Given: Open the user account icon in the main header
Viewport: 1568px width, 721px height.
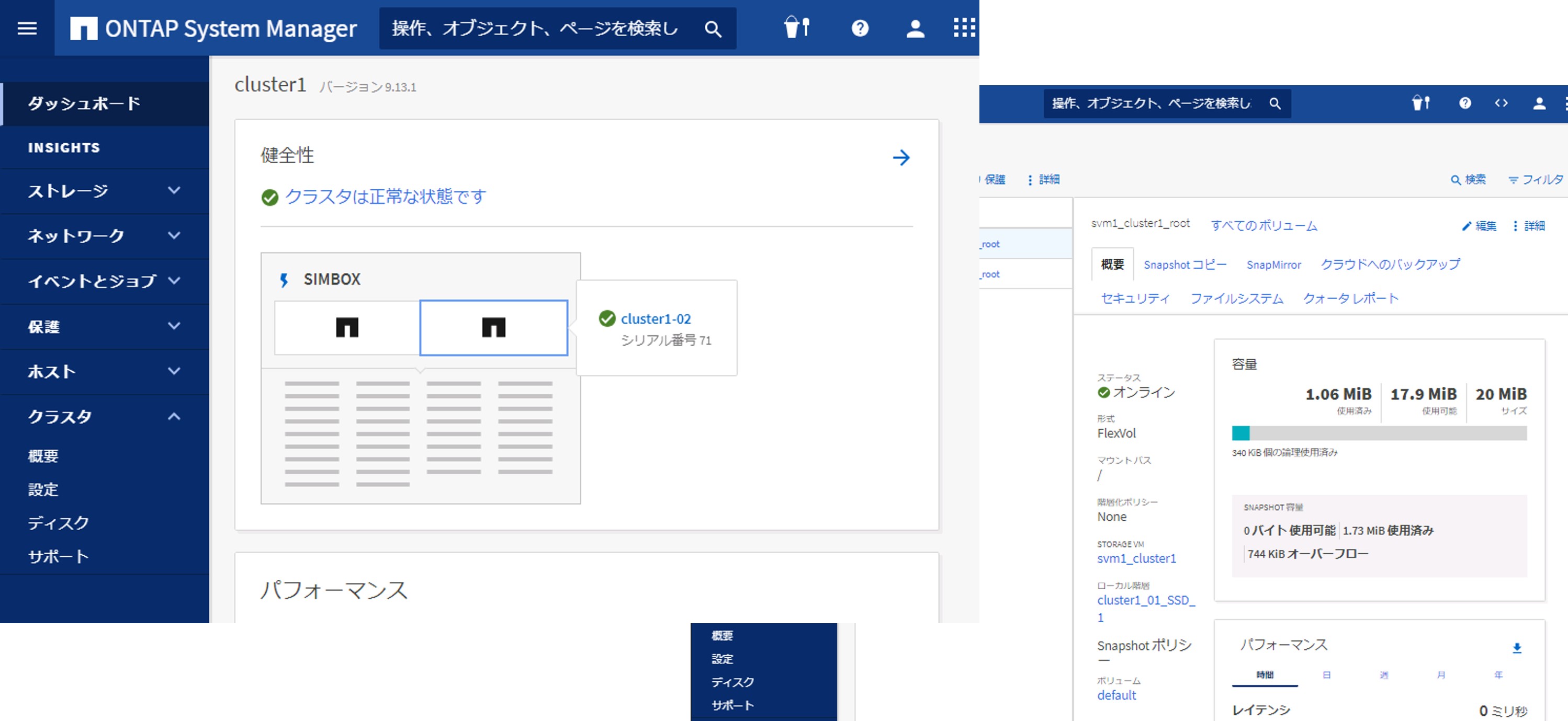Looking at the screenshot, I should 915,28.
